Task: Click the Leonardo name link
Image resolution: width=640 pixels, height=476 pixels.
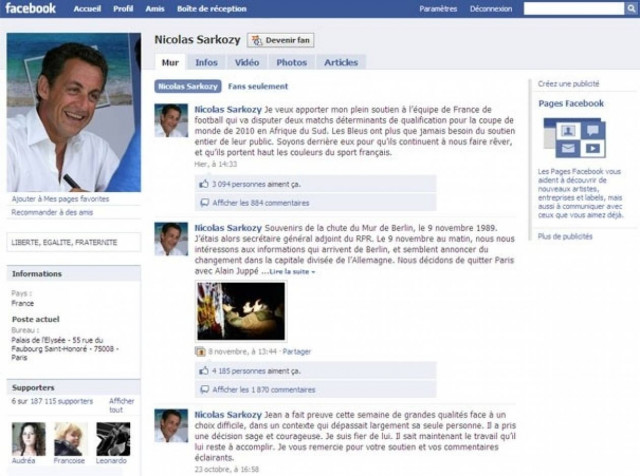Action: pyautogui.click(x=111, y=460)
